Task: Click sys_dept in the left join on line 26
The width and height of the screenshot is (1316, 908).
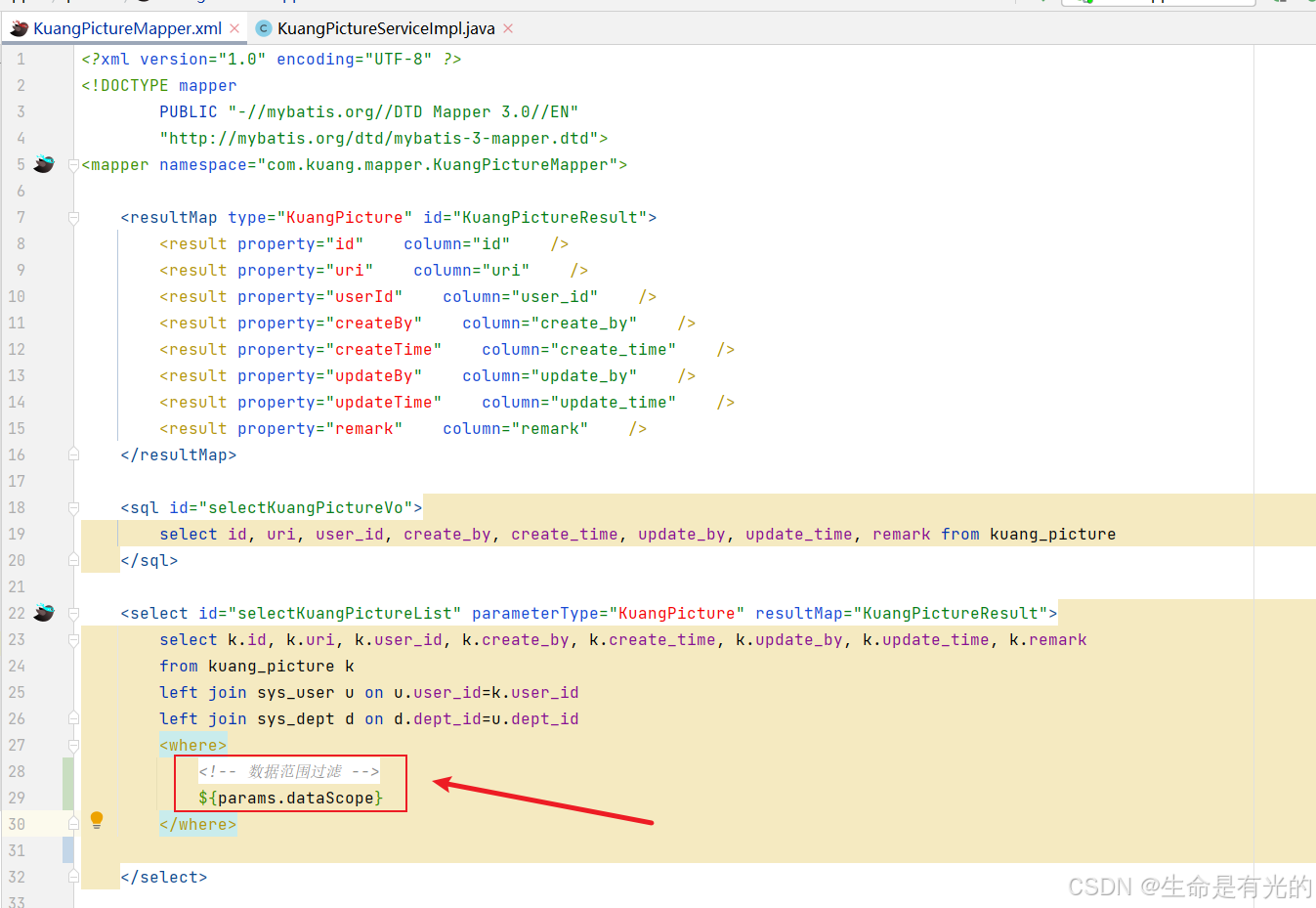Action: (296, 718)
